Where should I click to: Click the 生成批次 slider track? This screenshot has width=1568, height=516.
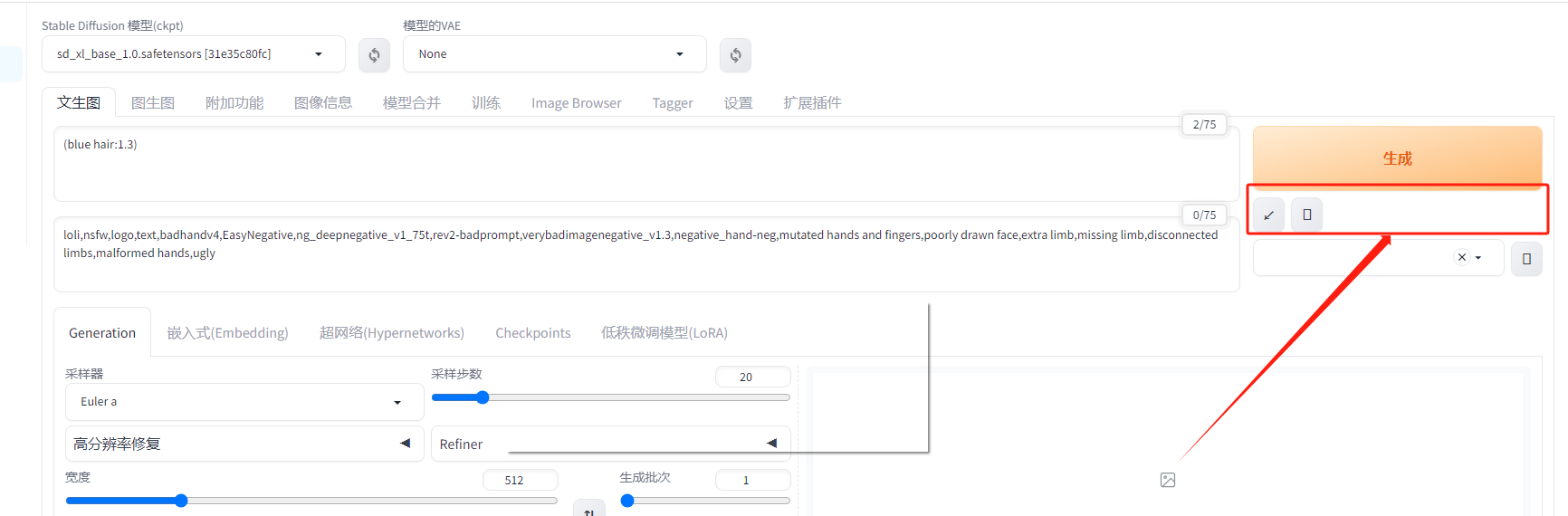705,501
